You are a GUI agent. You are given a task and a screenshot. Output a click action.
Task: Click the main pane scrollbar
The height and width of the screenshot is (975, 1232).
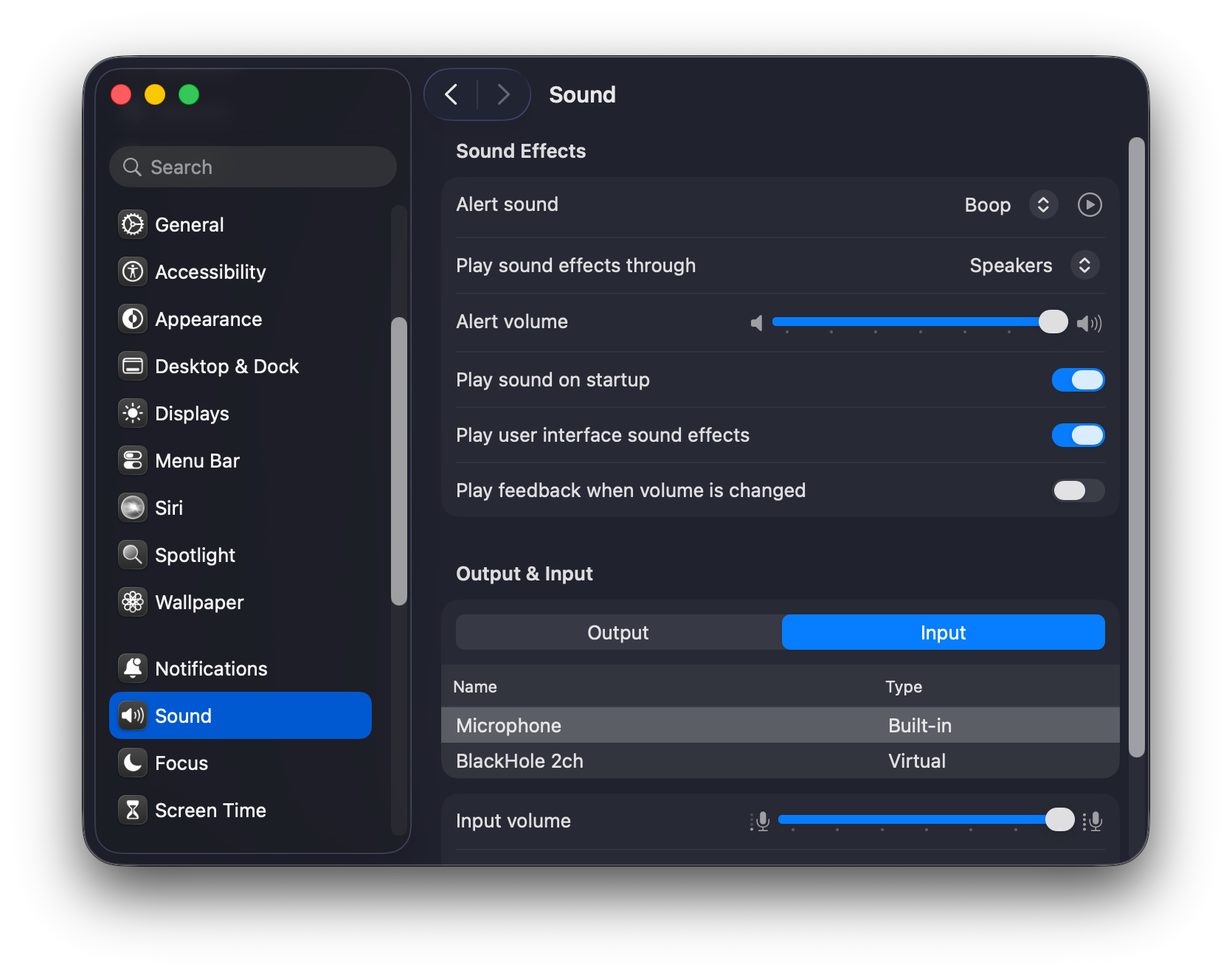1137,447
